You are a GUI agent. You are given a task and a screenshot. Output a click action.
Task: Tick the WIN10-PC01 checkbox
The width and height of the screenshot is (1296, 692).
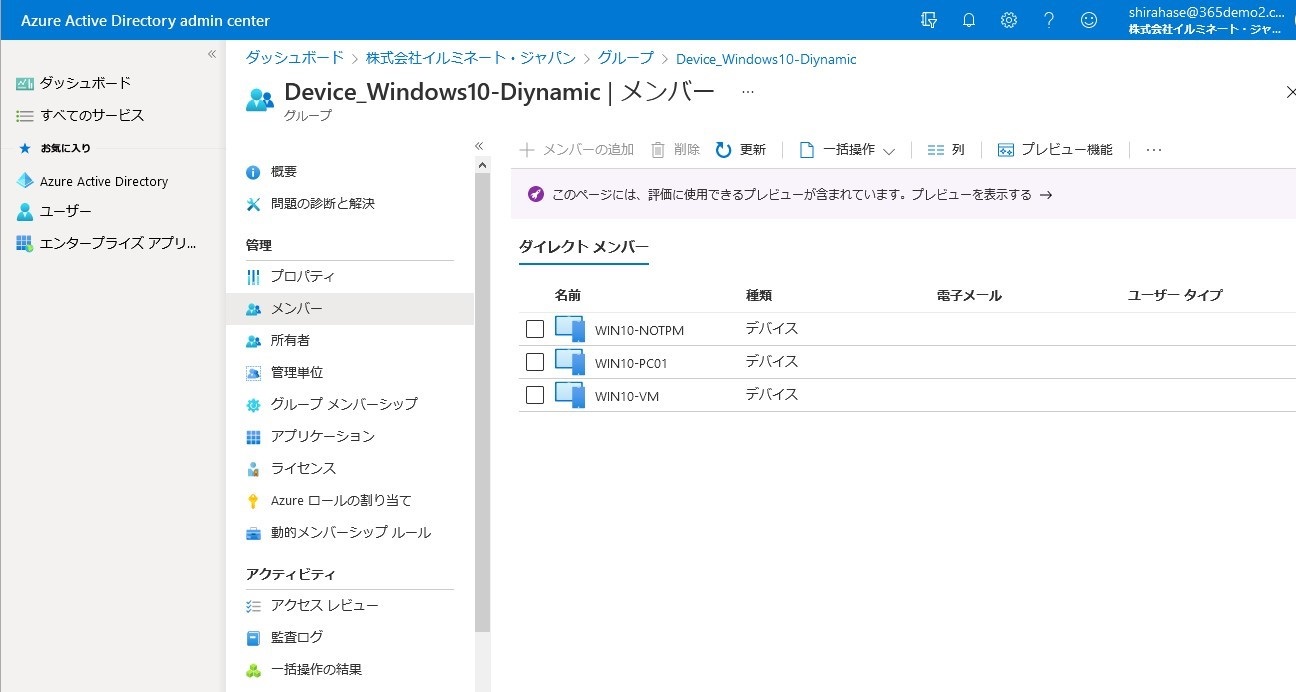pos(535,362)
